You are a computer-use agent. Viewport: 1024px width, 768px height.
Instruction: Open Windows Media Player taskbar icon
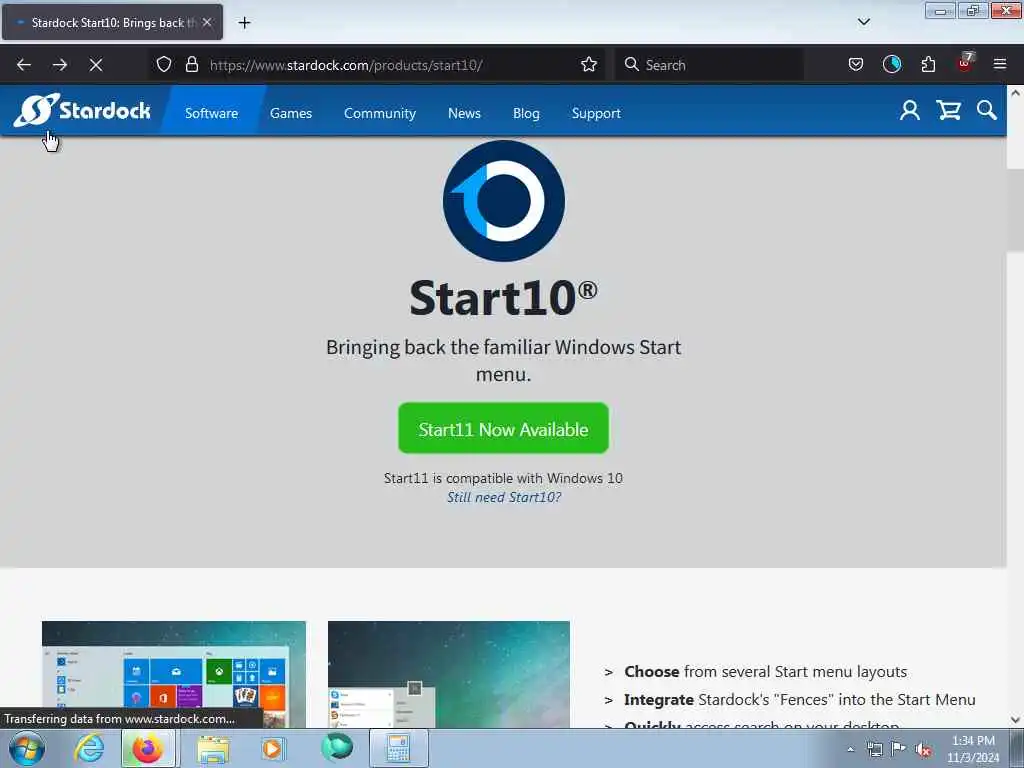click(272, 748)
